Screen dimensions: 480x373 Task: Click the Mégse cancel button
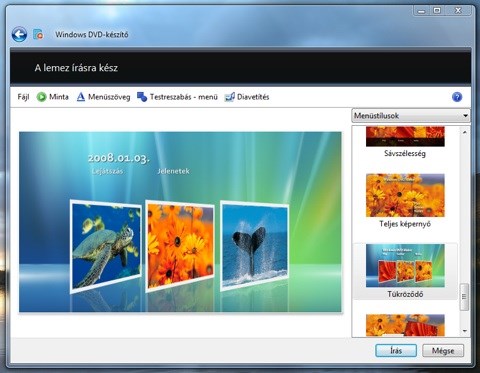pos(443,351)
